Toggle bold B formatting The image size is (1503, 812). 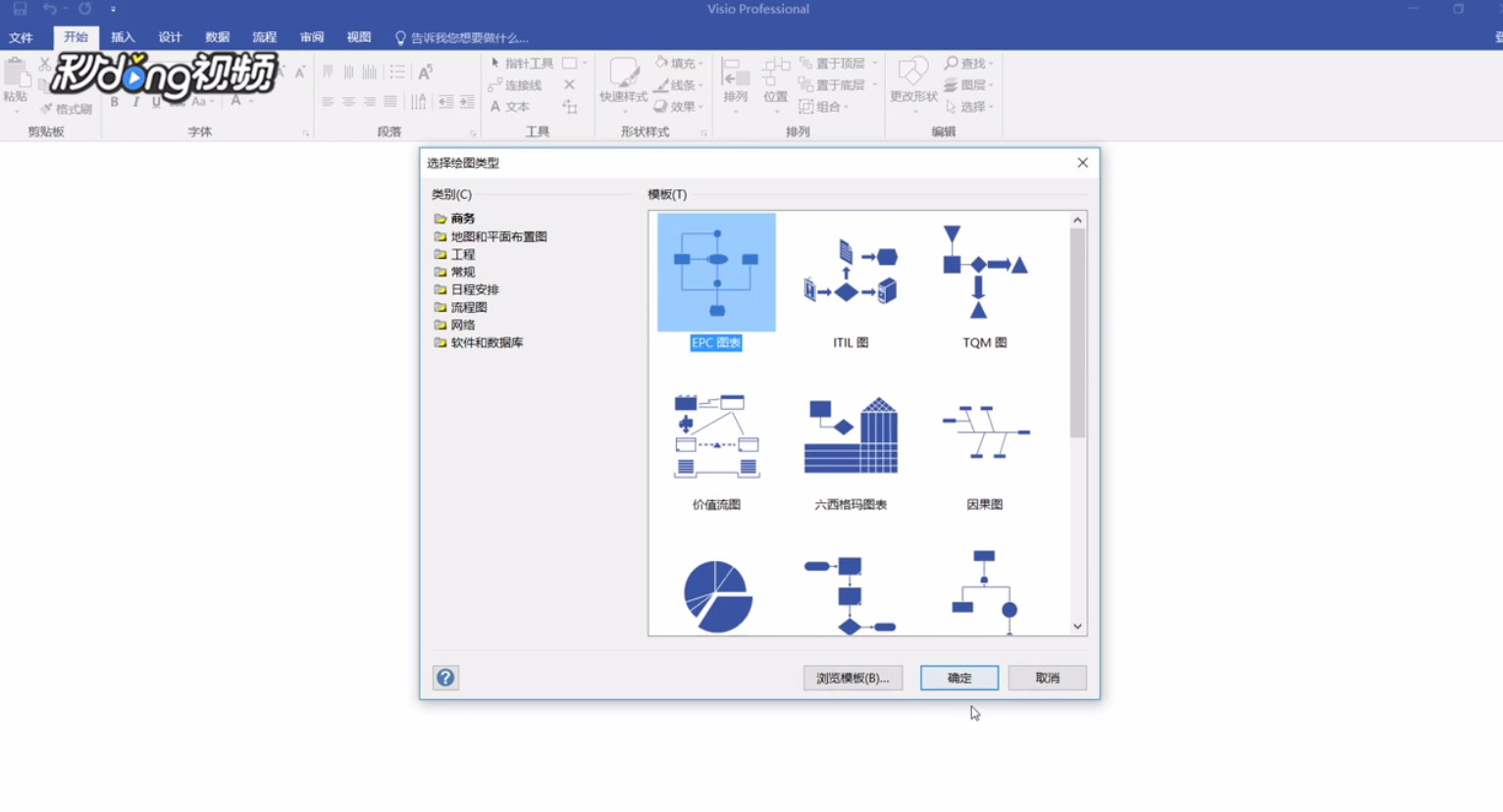[114, 102]
